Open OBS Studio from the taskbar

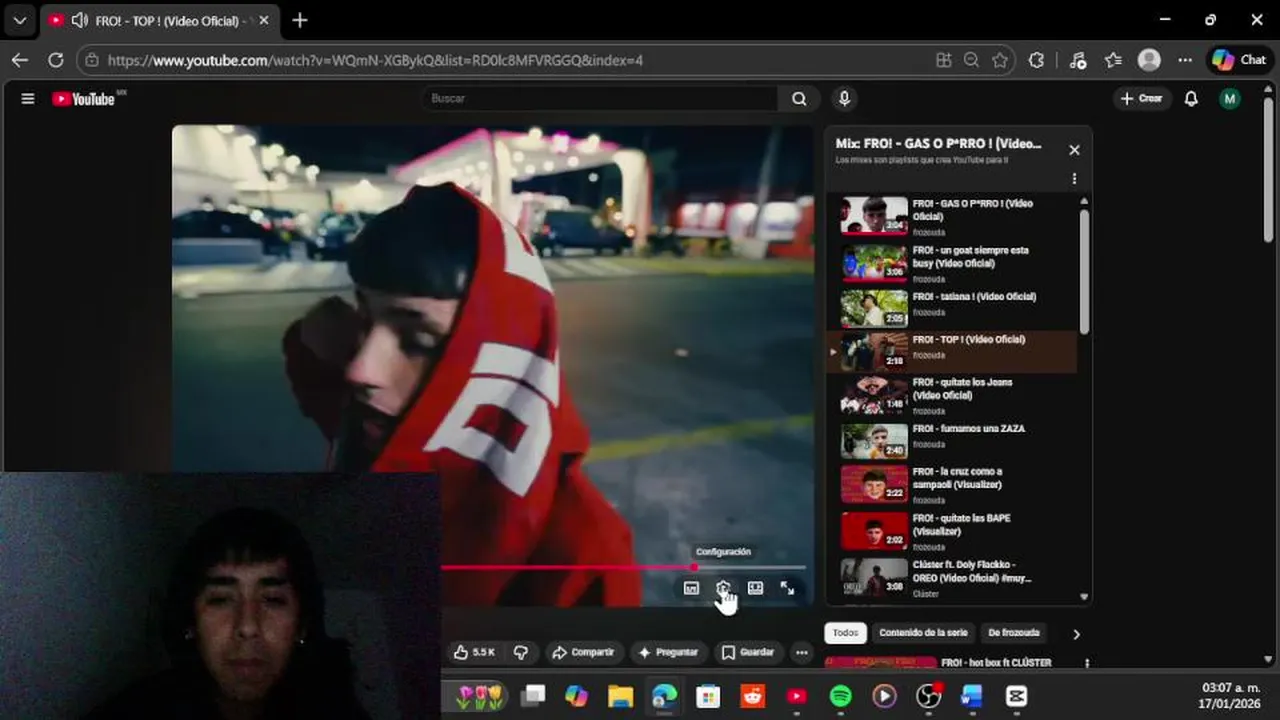[929, 696]
